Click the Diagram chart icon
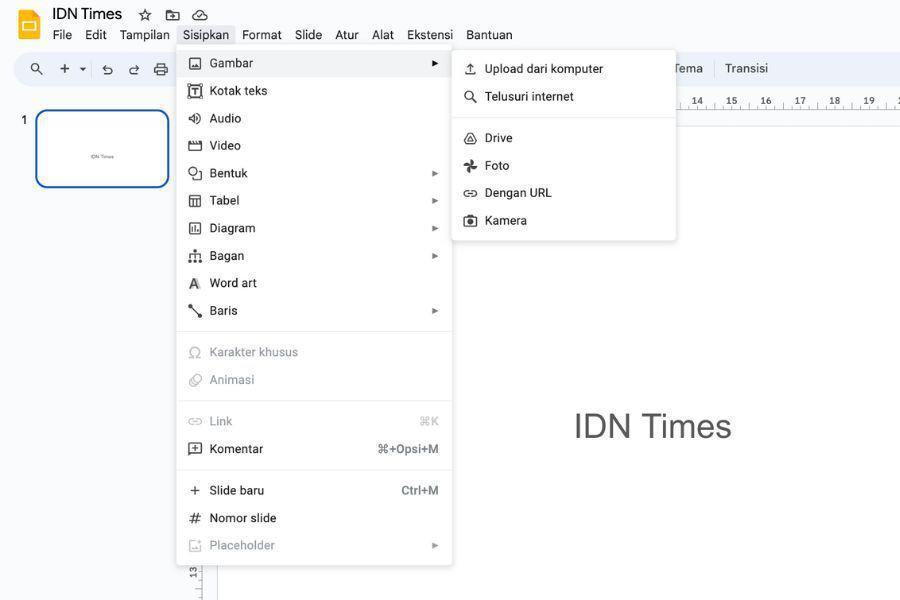The height and width of the screenshot is (600, 900). (195, 229)
